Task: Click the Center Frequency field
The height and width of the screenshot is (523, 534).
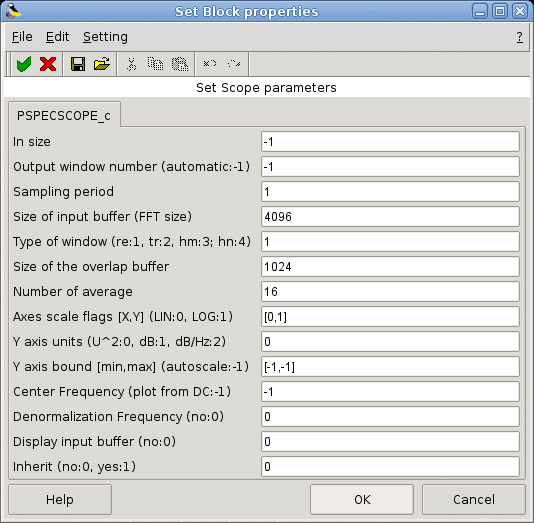Action: click(x=390, y=392)
